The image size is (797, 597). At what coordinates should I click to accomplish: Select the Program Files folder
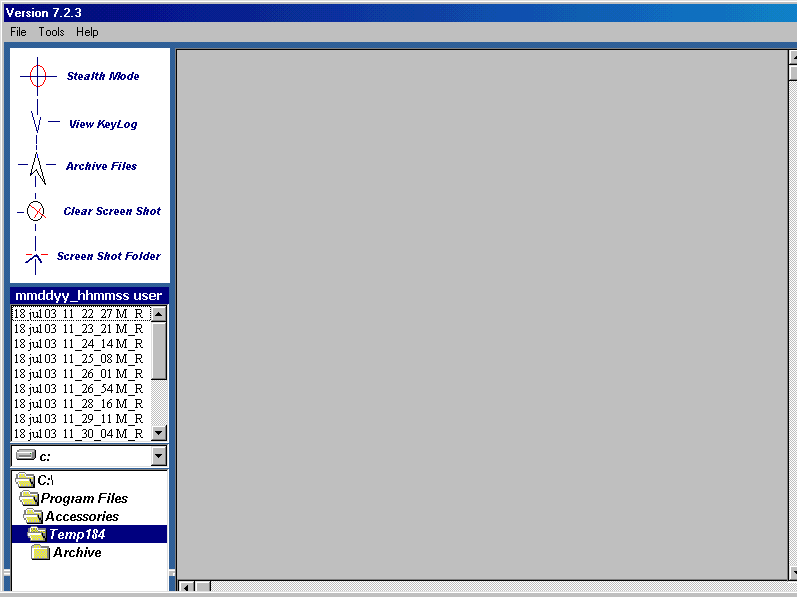pos(84,498)
